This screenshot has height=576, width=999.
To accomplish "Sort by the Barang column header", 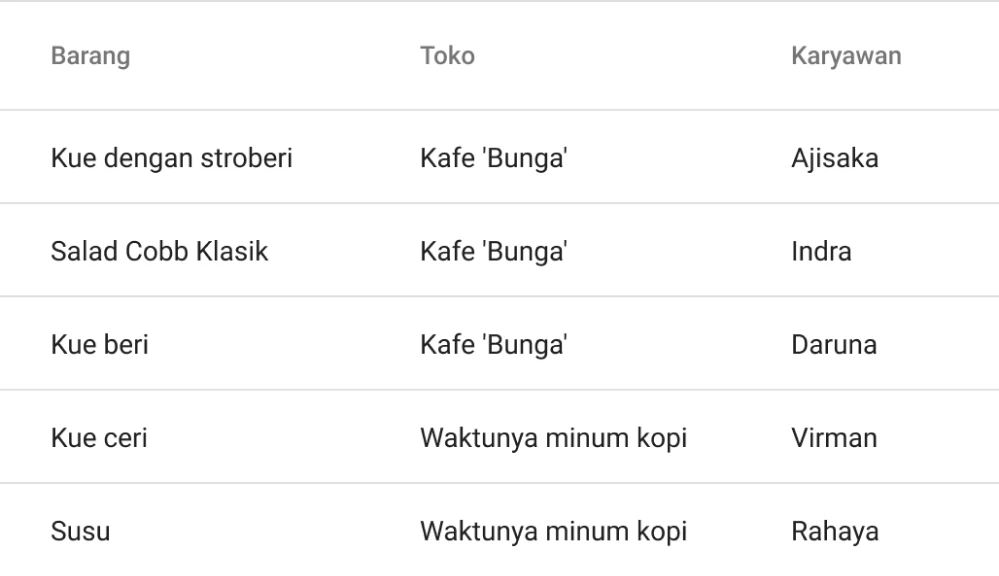I will (91, 56).
